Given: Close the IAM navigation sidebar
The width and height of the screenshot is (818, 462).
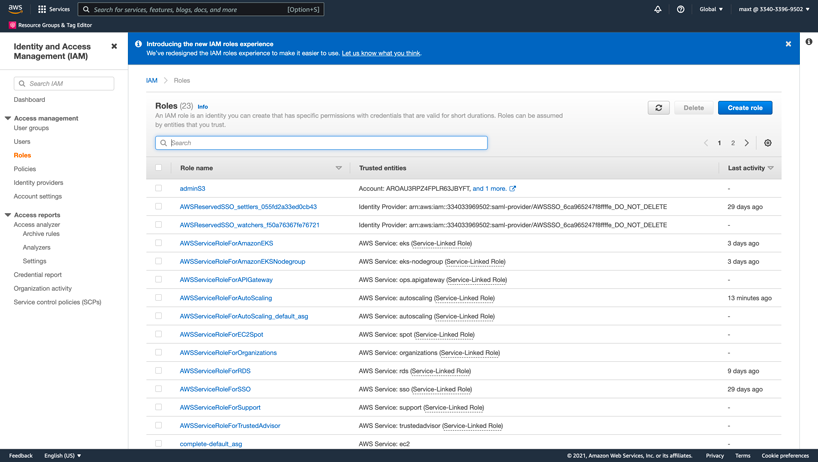Looking at the screenshot, I should (114, 46).
